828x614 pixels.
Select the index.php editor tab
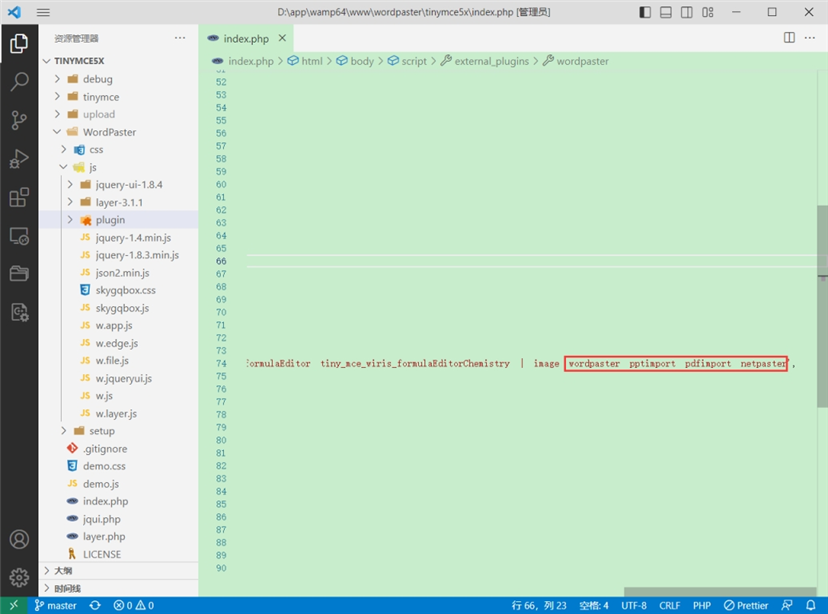click(246, 38)
